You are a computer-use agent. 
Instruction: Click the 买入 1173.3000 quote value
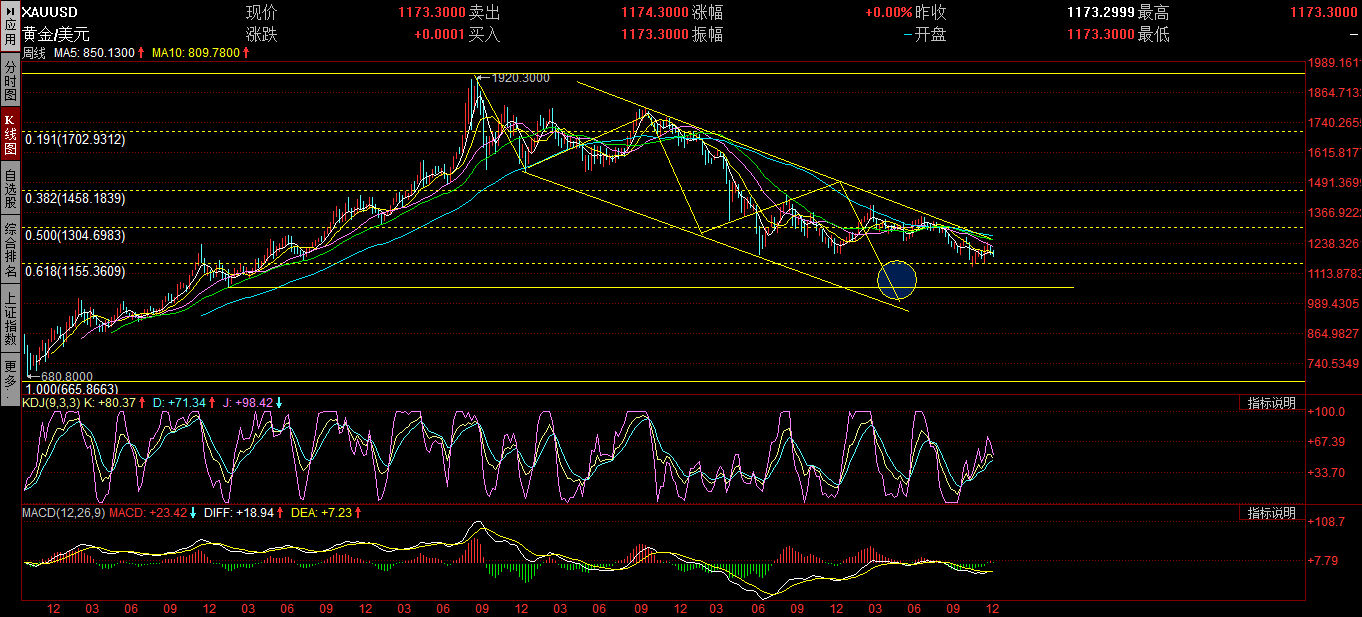[x=654, y=34]
